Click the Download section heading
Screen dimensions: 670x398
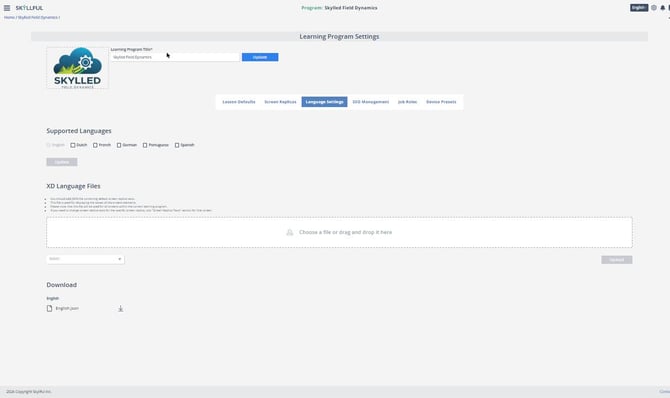tap(62, 285)
